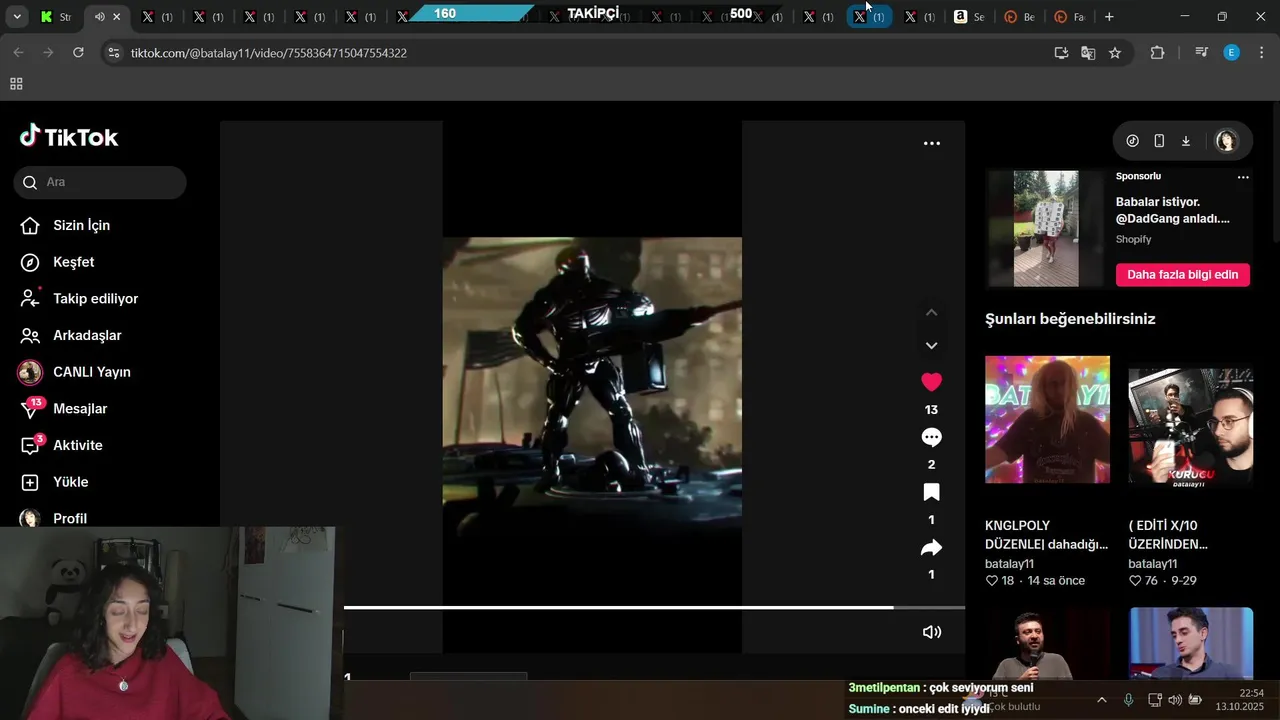
Task: Share the video using the arrow icon
Action: pos(931,548)
